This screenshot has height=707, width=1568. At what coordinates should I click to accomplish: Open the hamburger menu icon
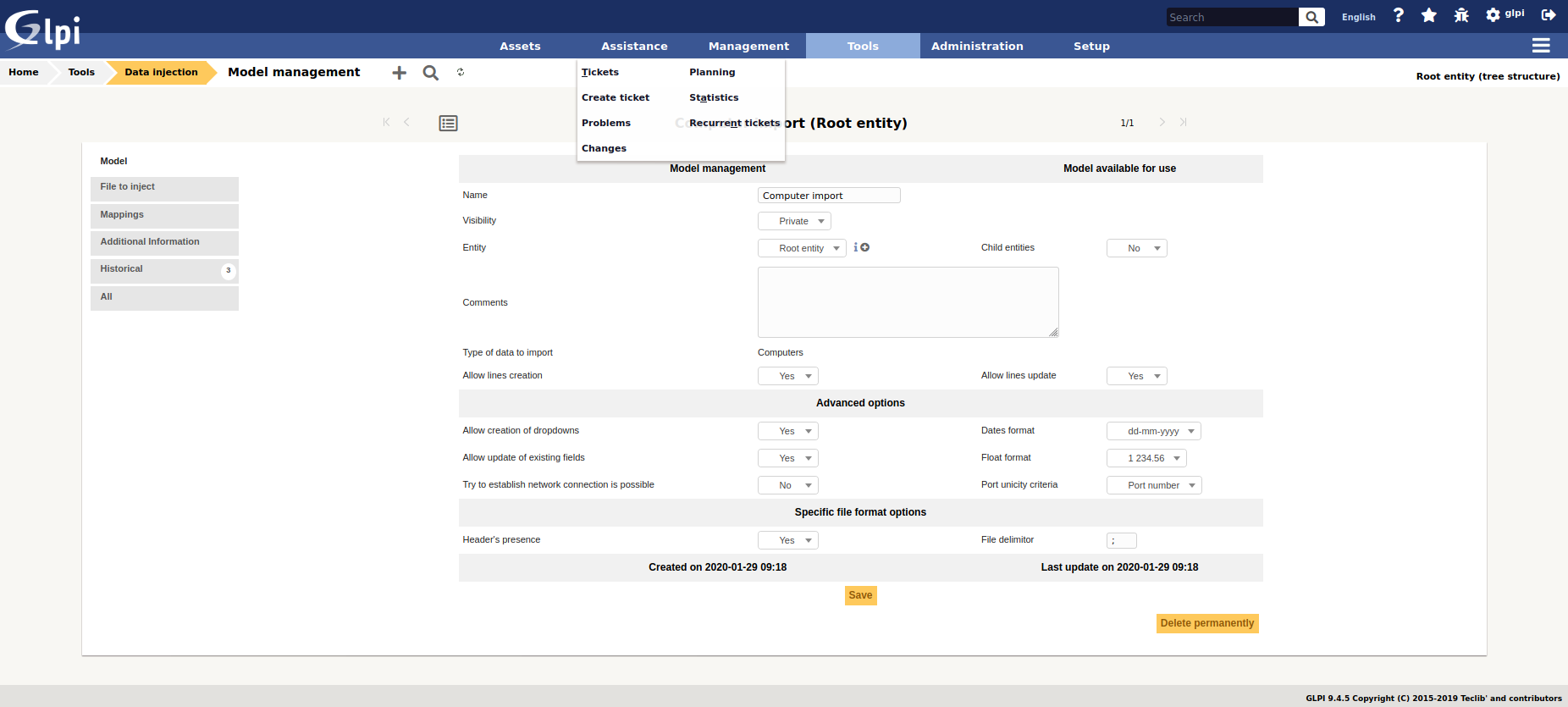1540,46
